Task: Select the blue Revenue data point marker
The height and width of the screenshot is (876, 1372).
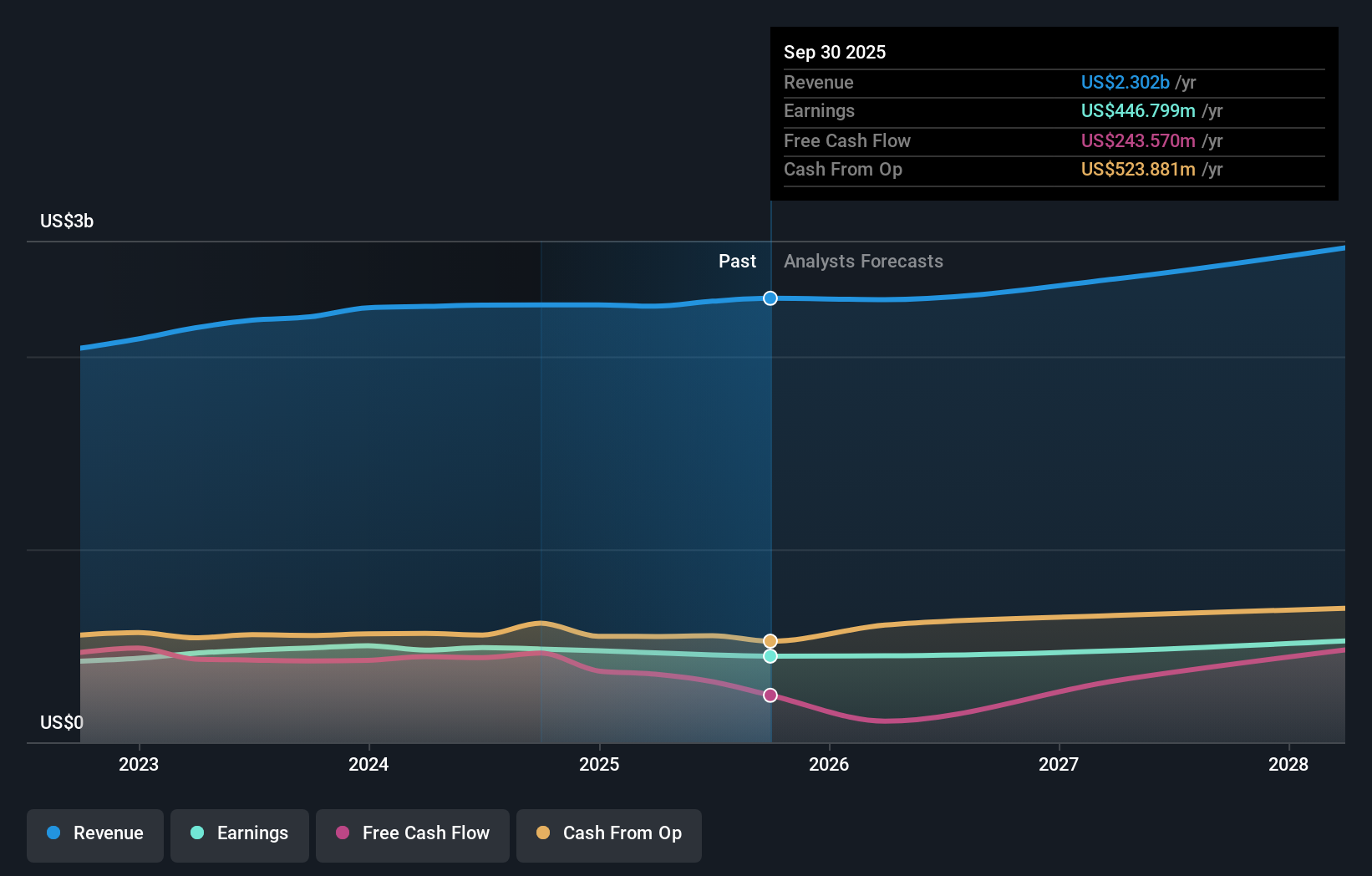Action: click(x=770, y=298)
